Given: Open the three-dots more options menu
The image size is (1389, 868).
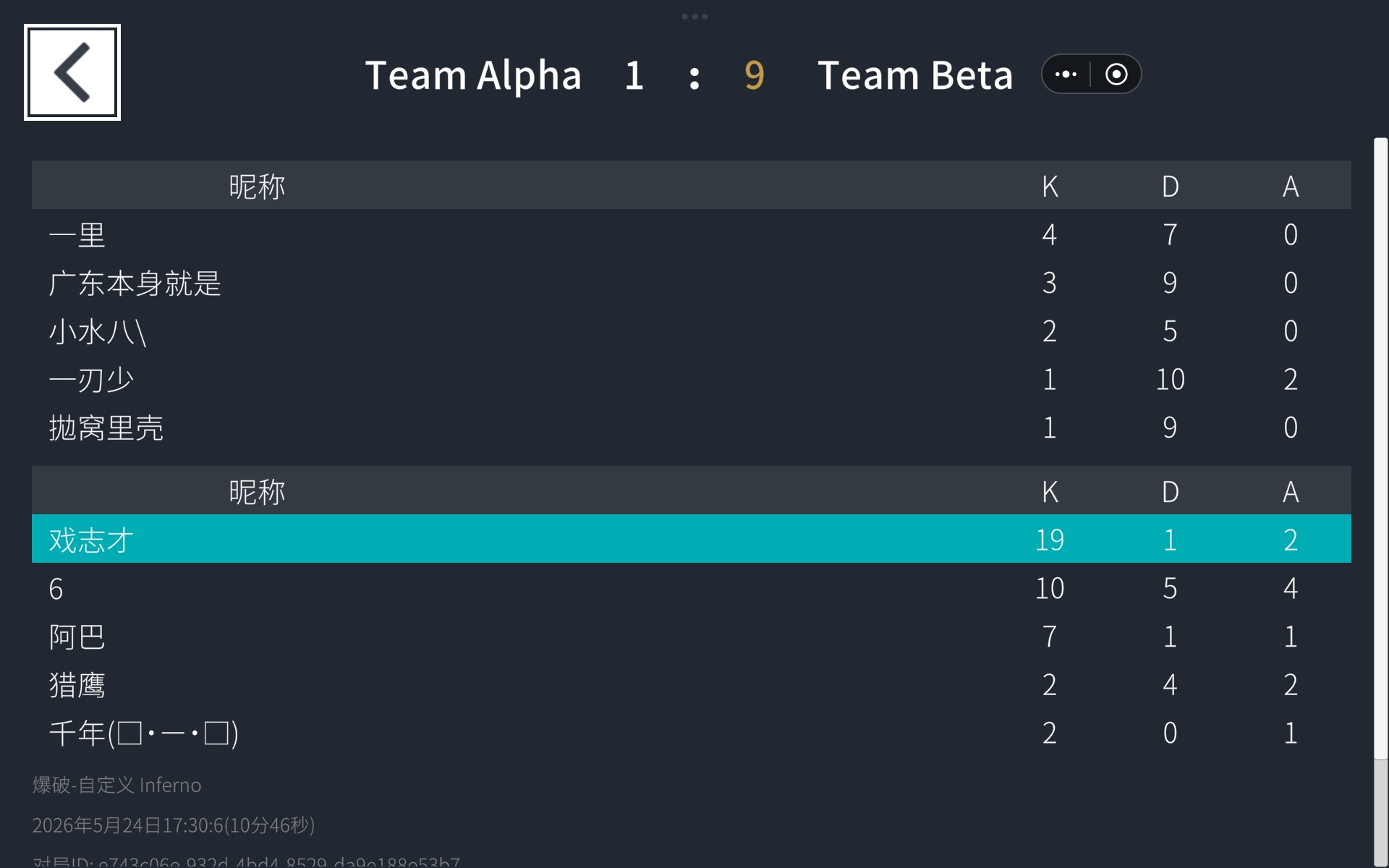Looking at the screenshot, I should click(1066, 74).
